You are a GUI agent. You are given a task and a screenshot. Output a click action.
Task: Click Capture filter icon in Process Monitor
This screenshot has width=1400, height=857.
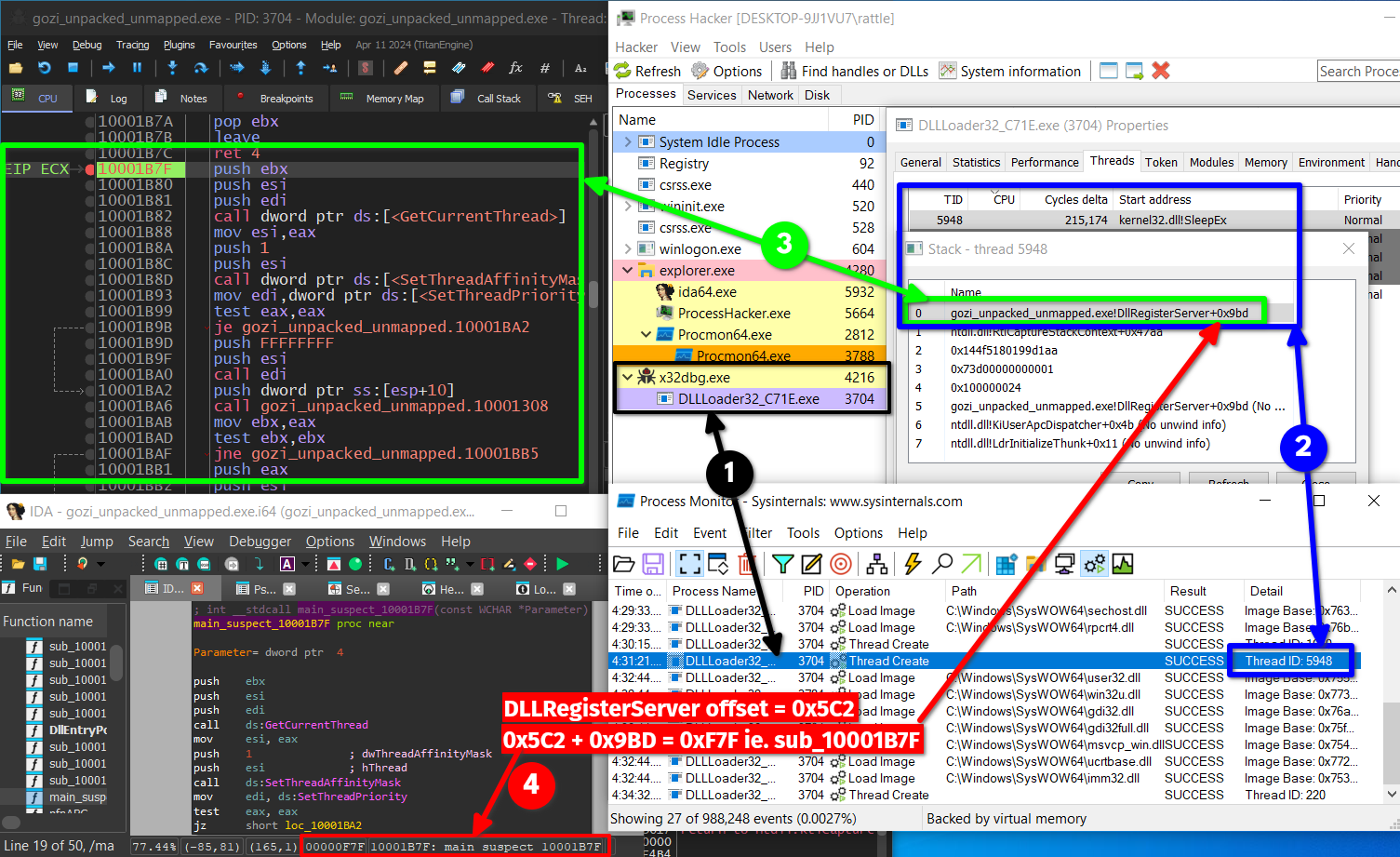pos(689,564)
